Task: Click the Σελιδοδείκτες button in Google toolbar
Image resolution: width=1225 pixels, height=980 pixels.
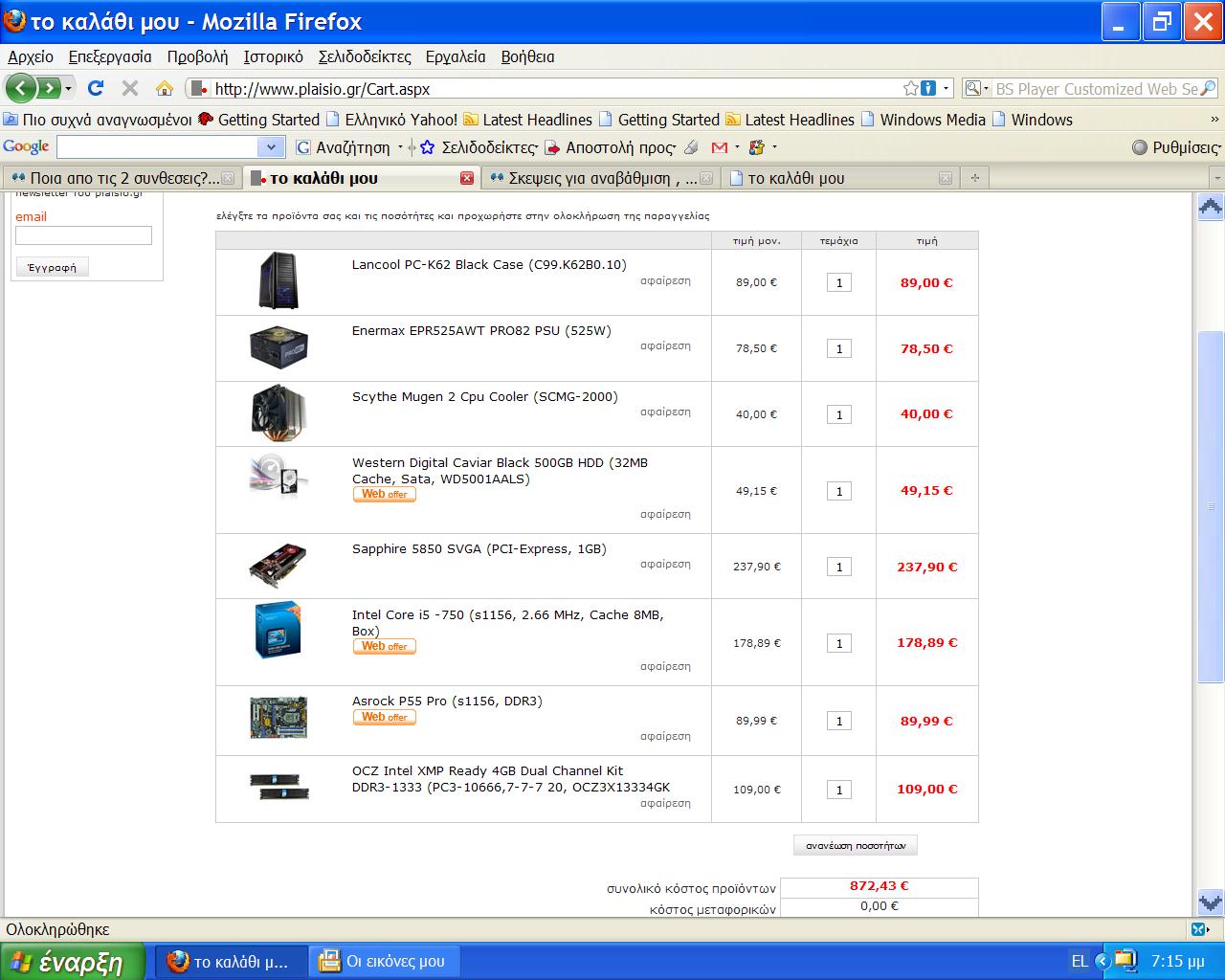Action: (479, 147)
